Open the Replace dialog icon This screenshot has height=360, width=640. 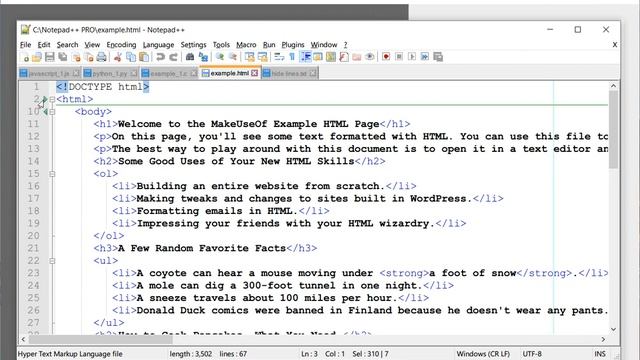click(x=203, y=57)
